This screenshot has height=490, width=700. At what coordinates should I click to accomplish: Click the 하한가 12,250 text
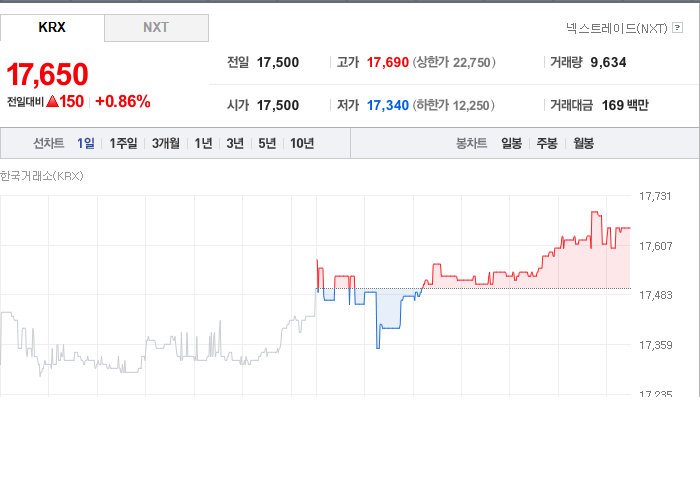pos(454,105)
